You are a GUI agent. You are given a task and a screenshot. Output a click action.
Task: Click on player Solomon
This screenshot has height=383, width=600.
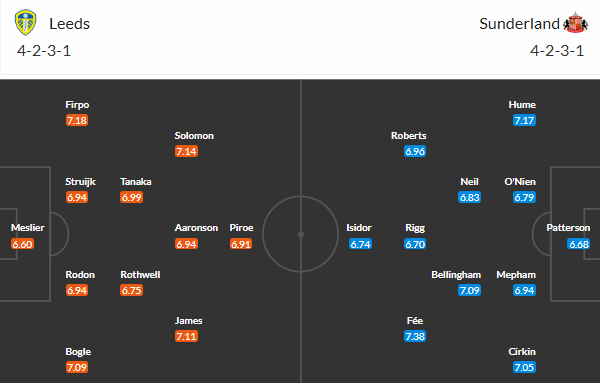pyautogui.click(x=194, y=136)
